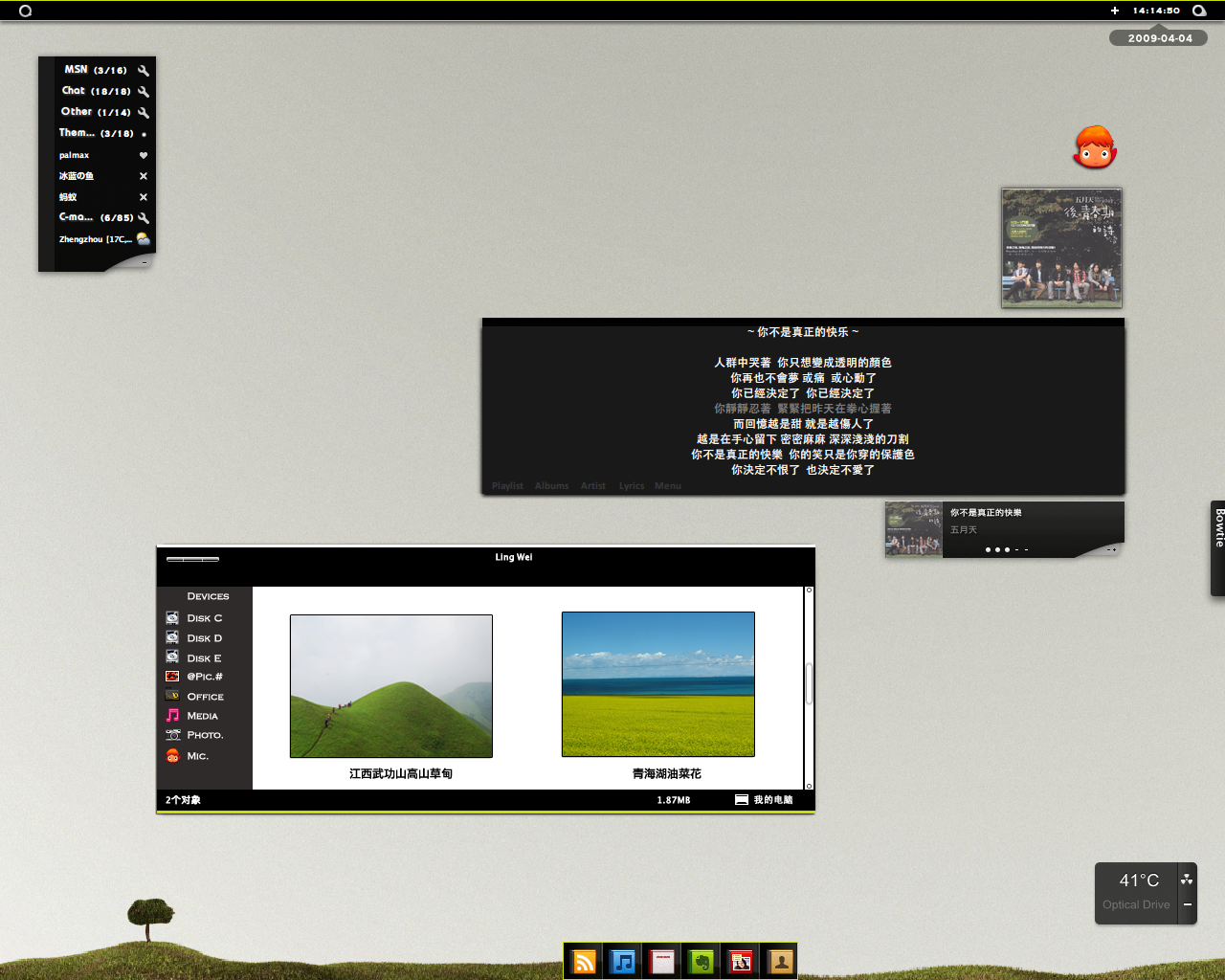Click the search circle icon at top-right

click(x=1199, y=11)
